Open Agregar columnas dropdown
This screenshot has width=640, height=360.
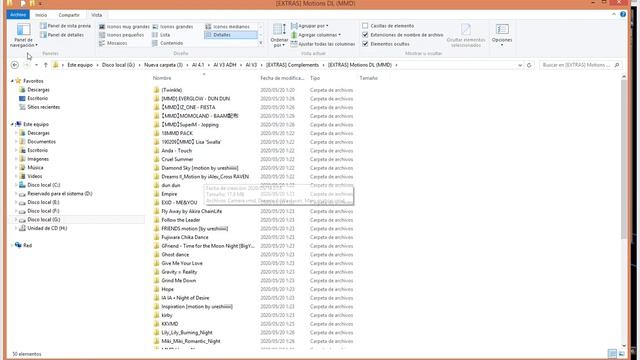click(x=316, y=35)
